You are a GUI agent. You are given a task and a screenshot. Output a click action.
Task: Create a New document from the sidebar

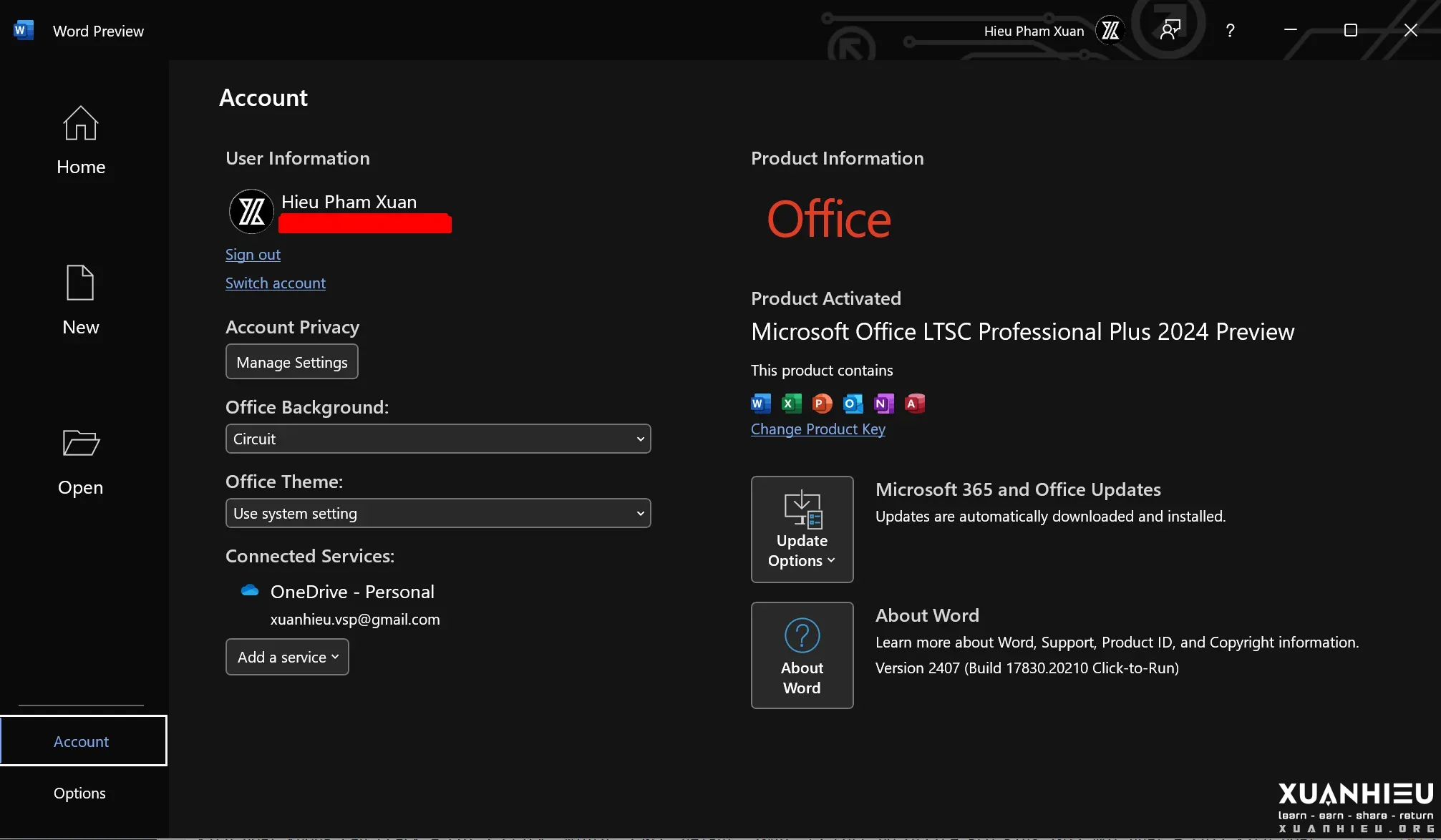click(80, 301)
